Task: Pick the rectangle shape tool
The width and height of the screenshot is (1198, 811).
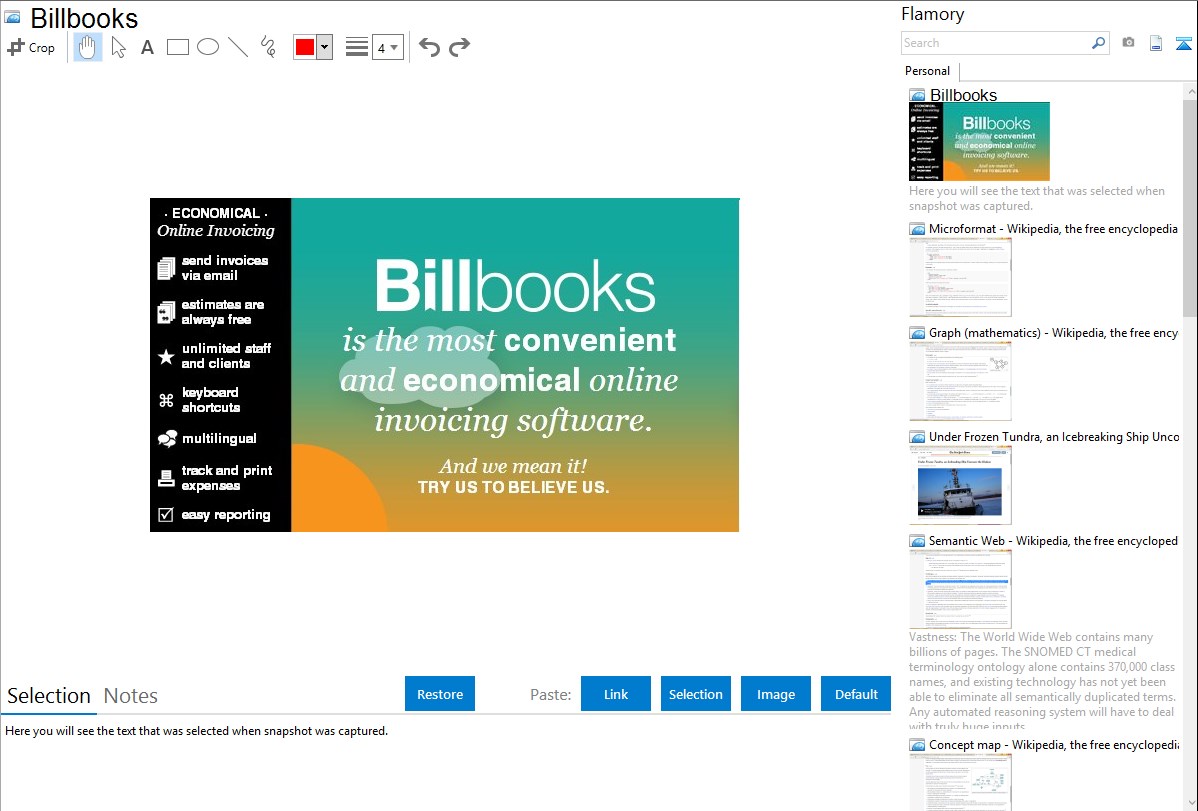Action: tap(178, 47)
